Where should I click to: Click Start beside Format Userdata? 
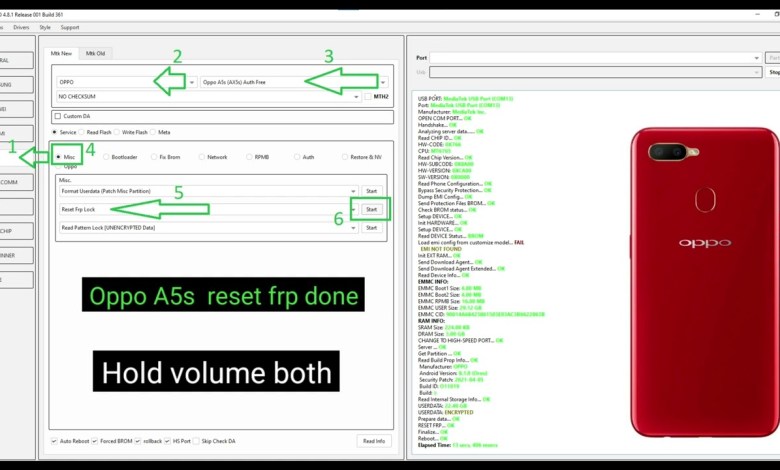click(x=371, y=190)
